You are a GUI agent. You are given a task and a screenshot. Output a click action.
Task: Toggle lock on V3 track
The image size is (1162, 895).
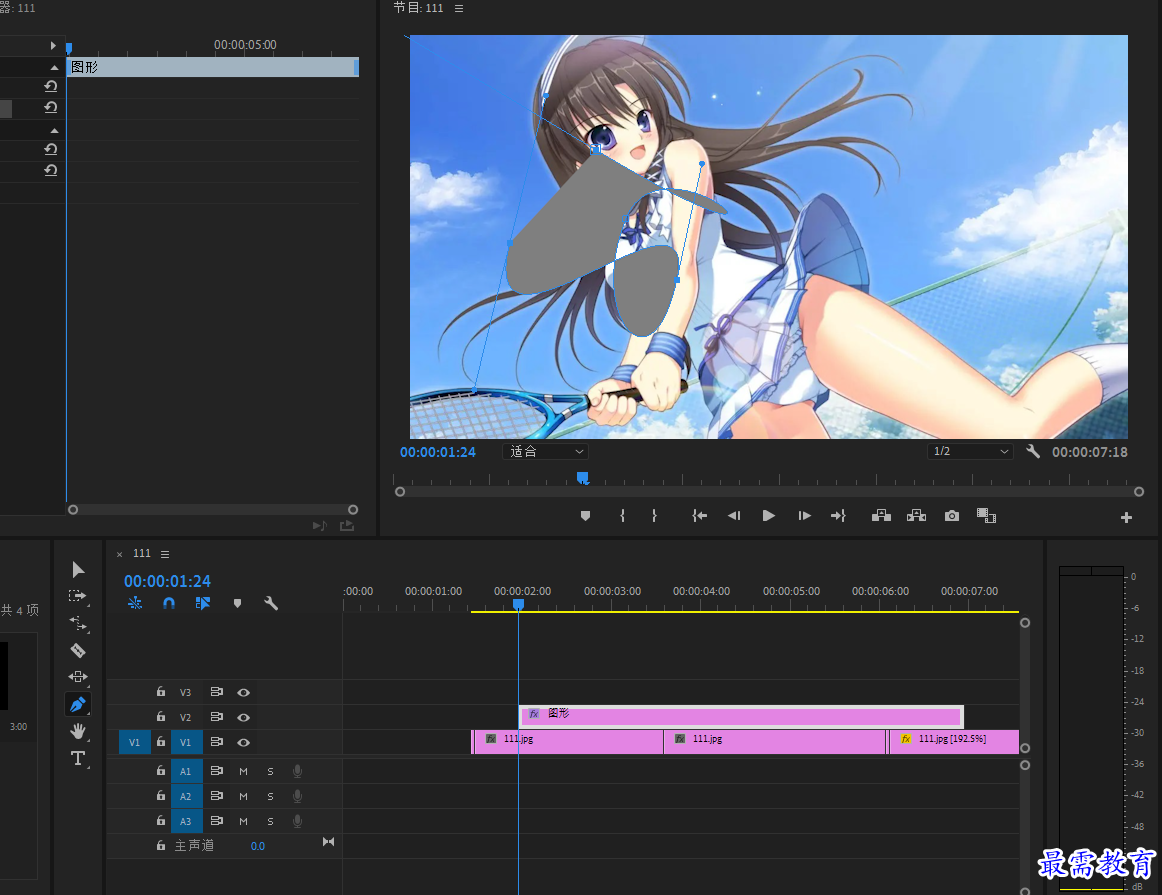161,691
